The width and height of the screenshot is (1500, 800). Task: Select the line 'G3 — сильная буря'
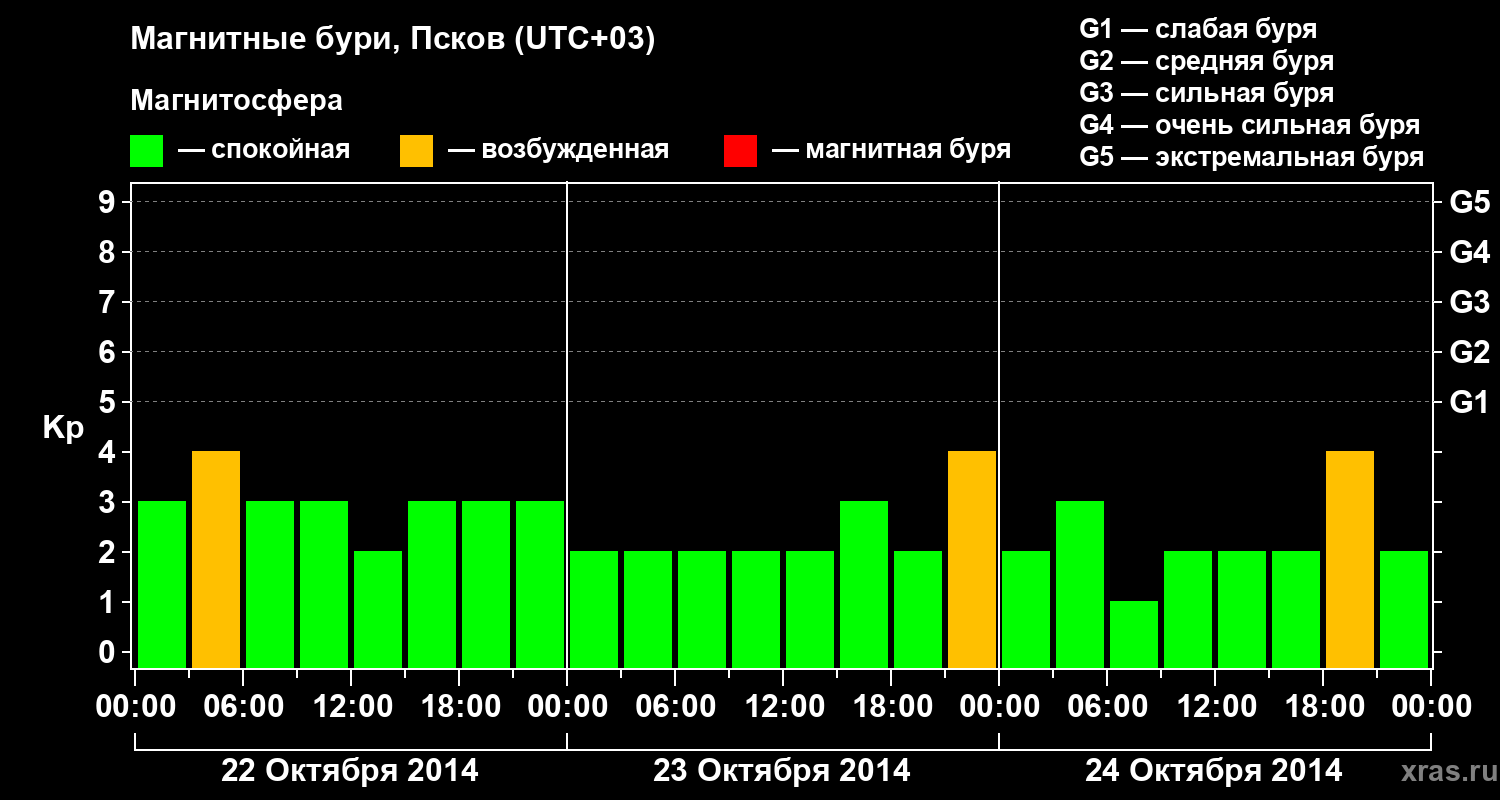click(x=1207, y=93)
